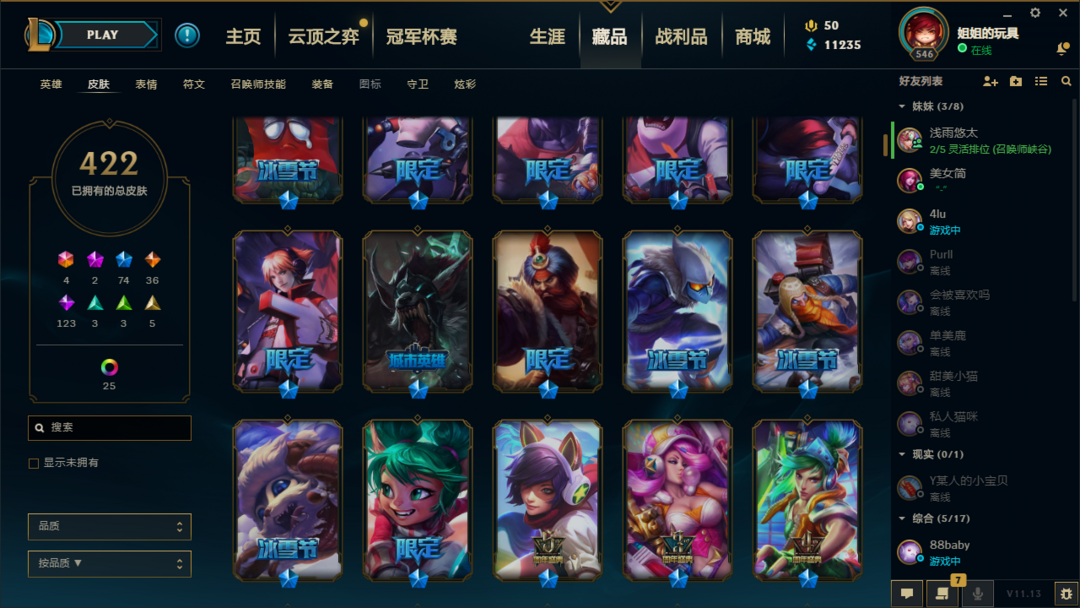Open the 品质 filter dropdown
Screen dimensions: 1080x608
(110, 526)
